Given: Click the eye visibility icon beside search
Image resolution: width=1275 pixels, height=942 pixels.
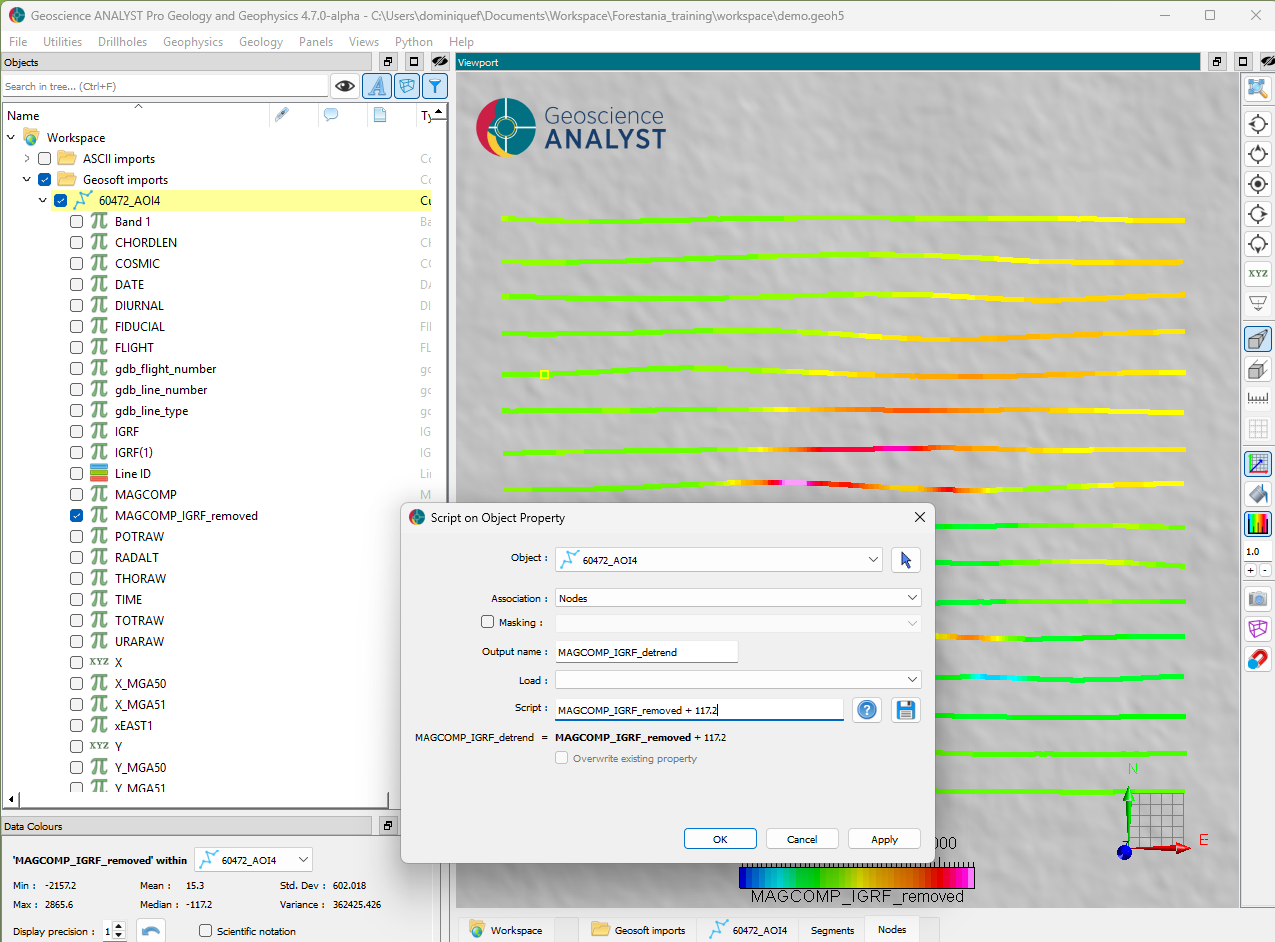Looking at the screenshot, I should pyautogui.click(x=345, y=86).
